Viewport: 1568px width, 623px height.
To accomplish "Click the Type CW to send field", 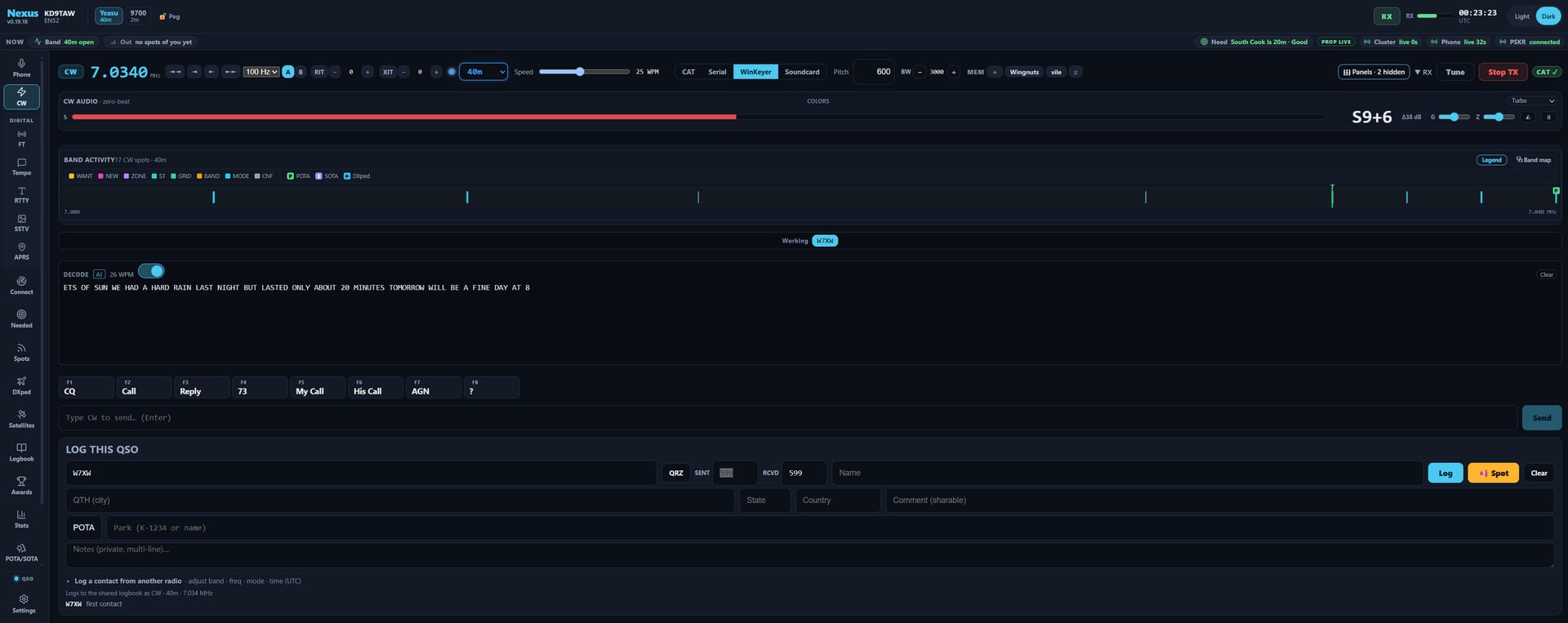I will pyautogui.click(x=788, y=417).
